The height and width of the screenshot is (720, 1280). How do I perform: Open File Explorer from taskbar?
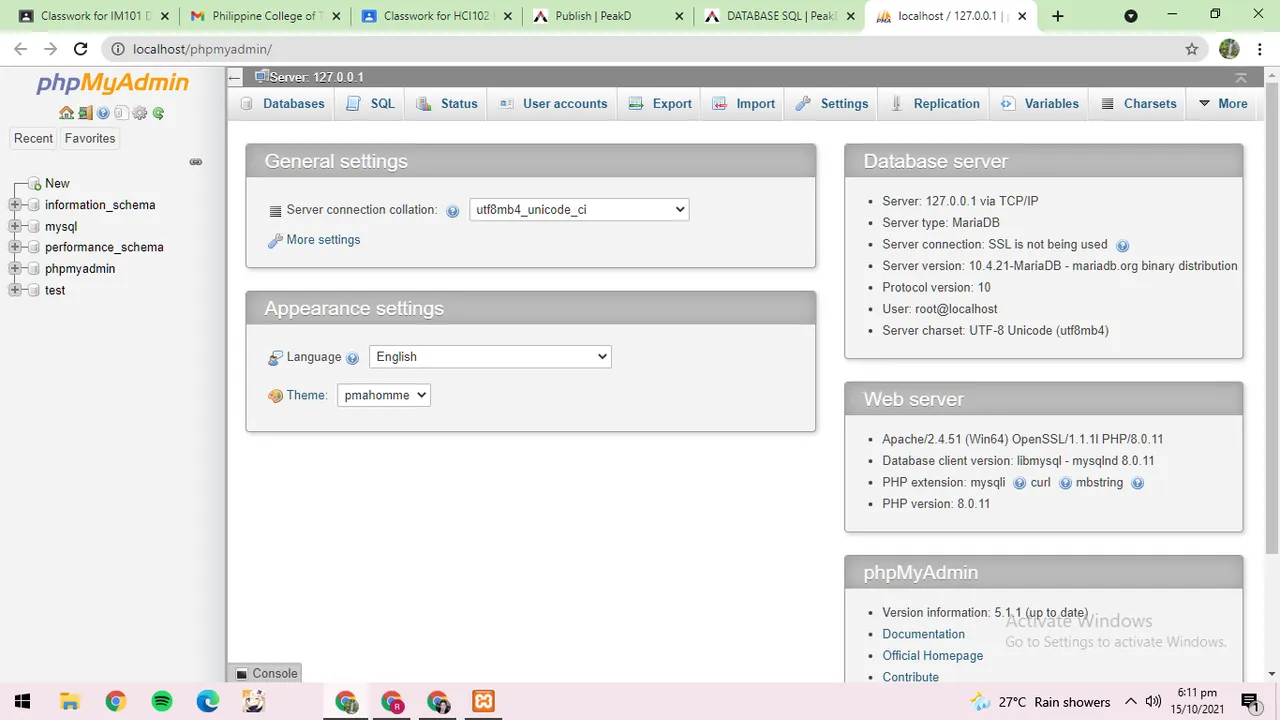click(69, 702)
